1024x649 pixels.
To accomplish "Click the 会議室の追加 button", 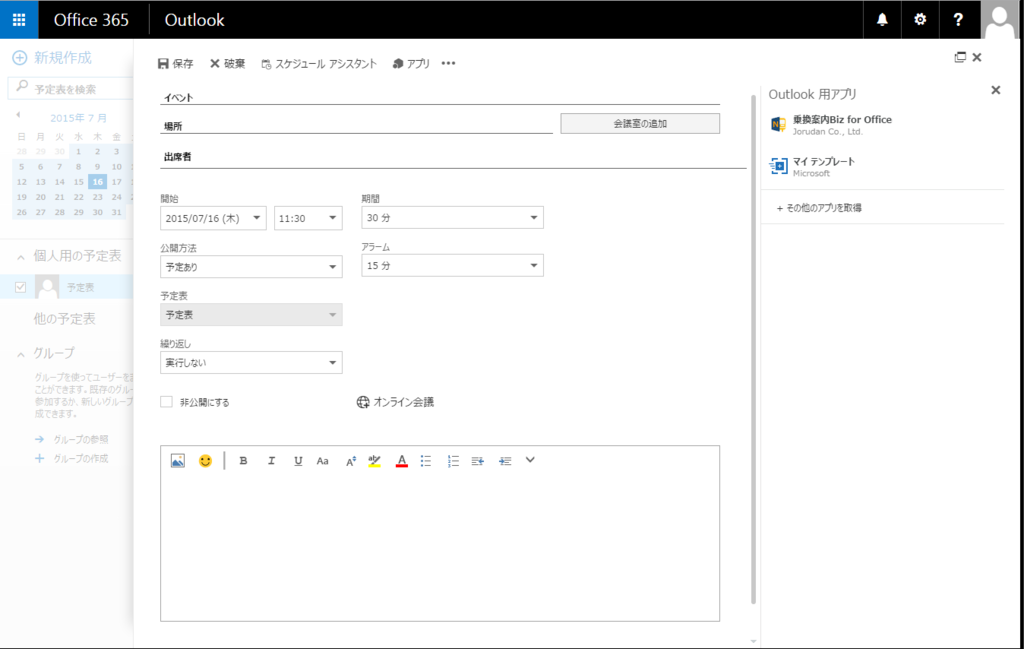I will click(640, 122).
